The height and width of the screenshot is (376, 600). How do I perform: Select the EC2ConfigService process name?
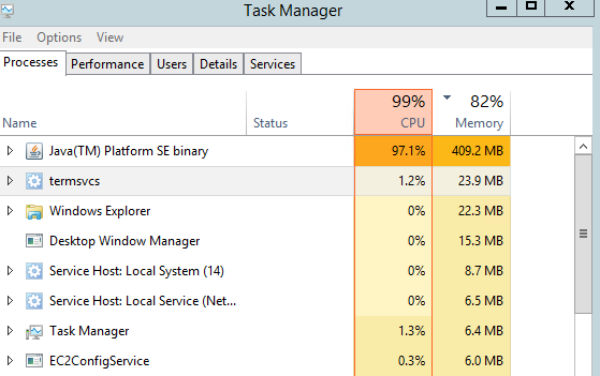tap(99, 361)
